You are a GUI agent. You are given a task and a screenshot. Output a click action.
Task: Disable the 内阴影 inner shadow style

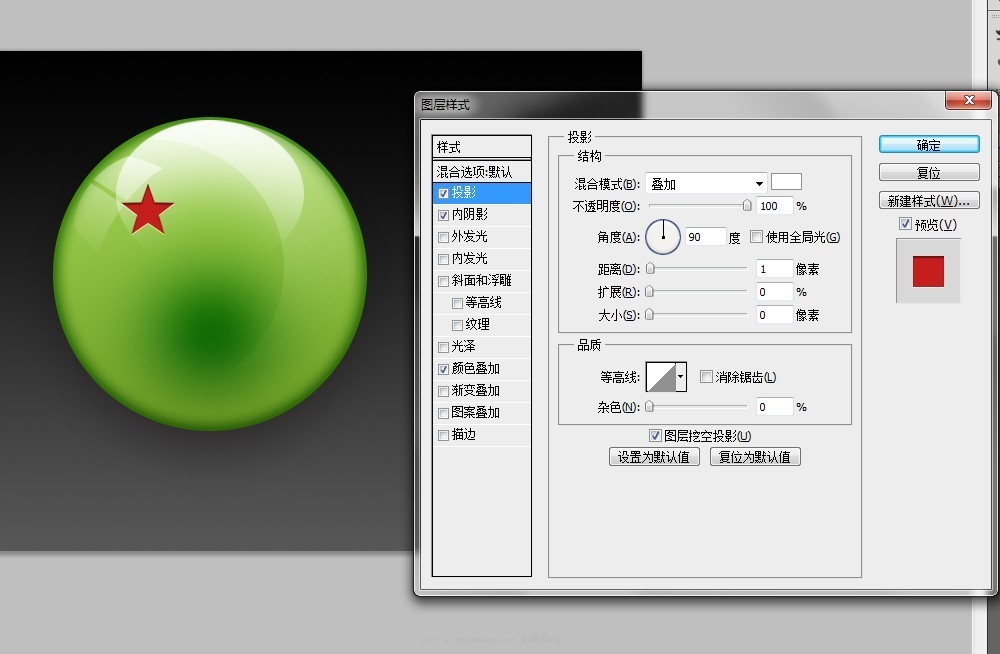click(x=443, y=213)
